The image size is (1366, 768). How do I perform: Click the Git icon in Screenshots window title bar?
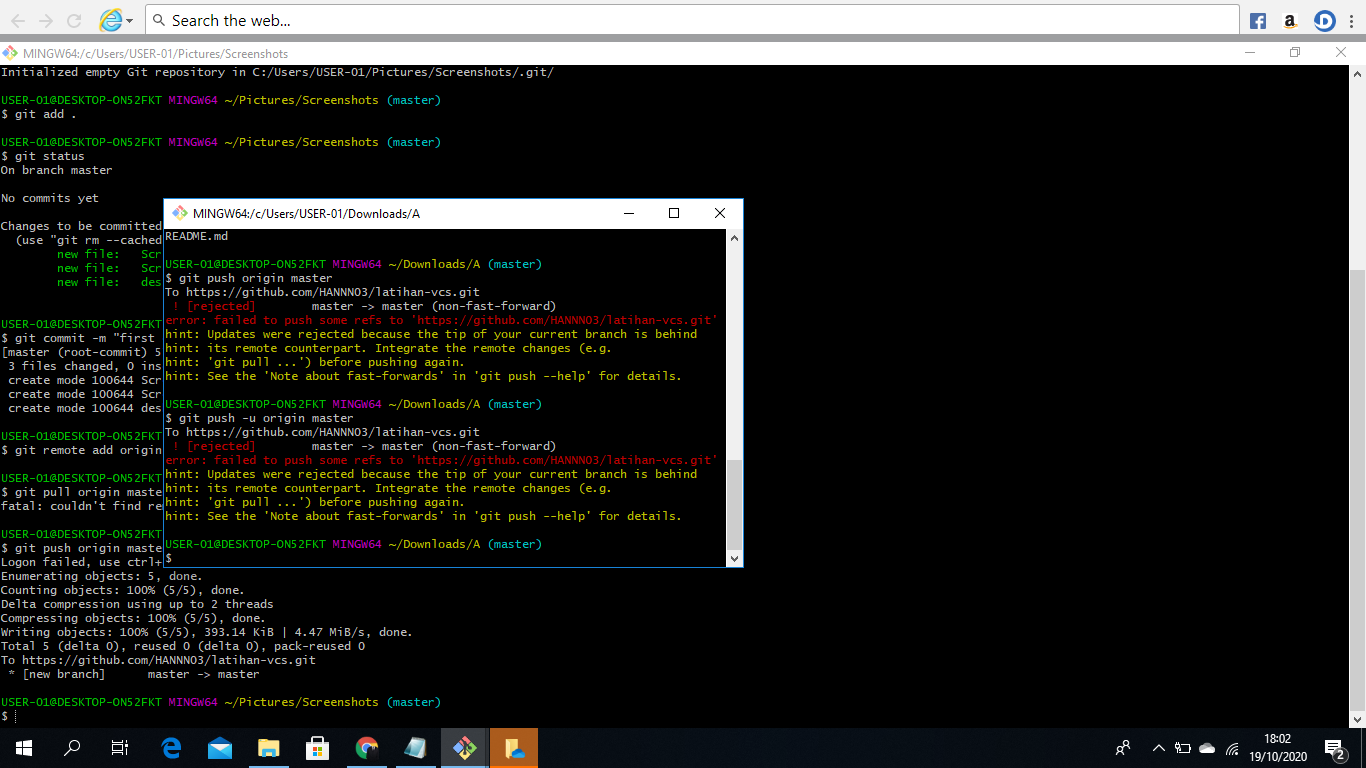[9, 53]
